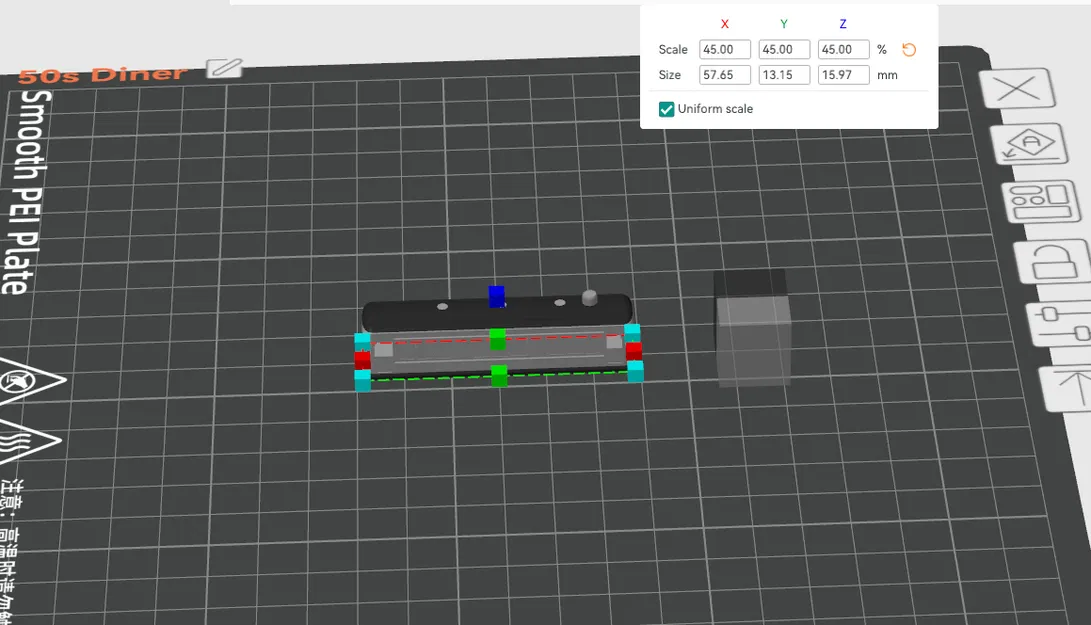Click the bottom-right cyan corner scale handle
Viewport: 1091px width, 625px height.
point(635,372)
